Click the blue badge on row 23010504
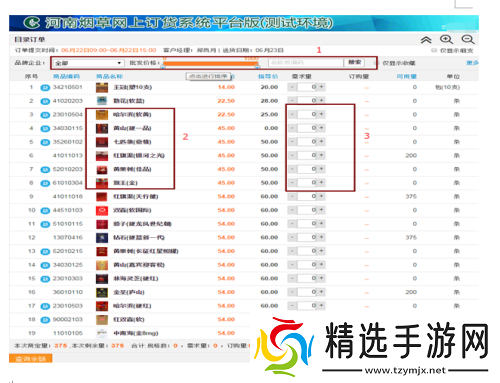Image resolution: width=500 pixels, height=383 pixels. 45,115
